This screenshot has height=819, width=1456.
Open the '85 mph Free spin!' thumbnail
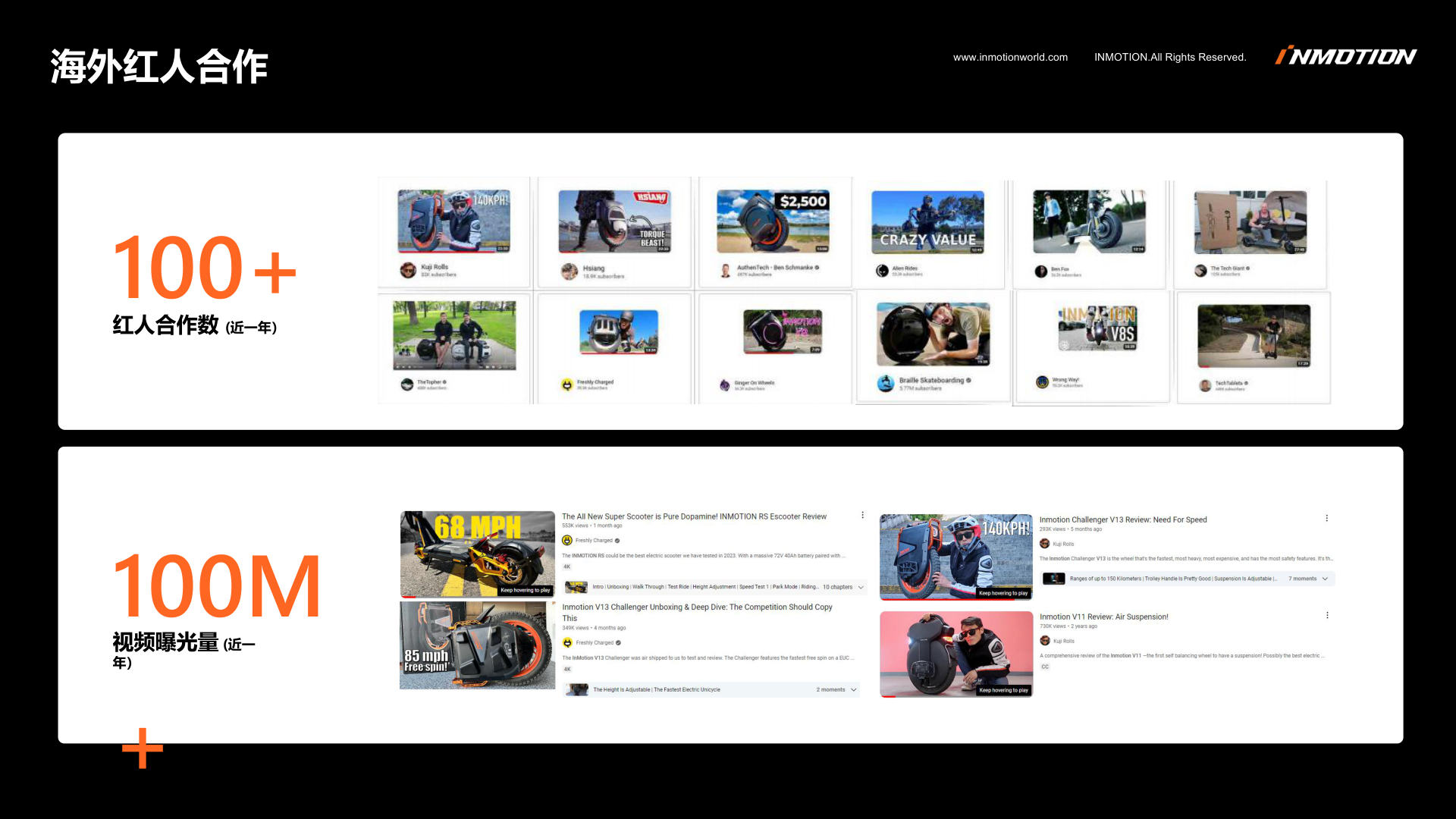click(x=478, y=645)
